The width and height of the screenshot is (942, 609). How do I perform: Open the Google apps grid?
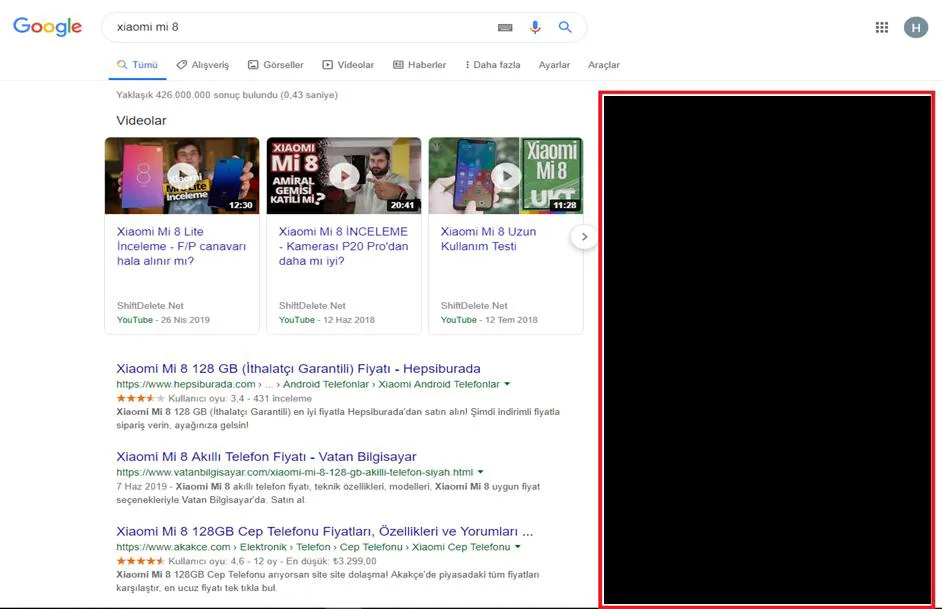[x=881, y=27]
